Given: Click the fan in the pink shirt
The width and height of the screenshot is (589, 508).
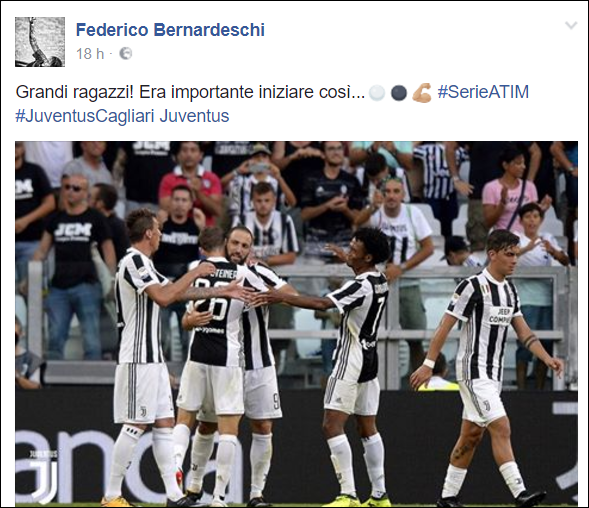Looking at the screenshot, I should point(510,194).
